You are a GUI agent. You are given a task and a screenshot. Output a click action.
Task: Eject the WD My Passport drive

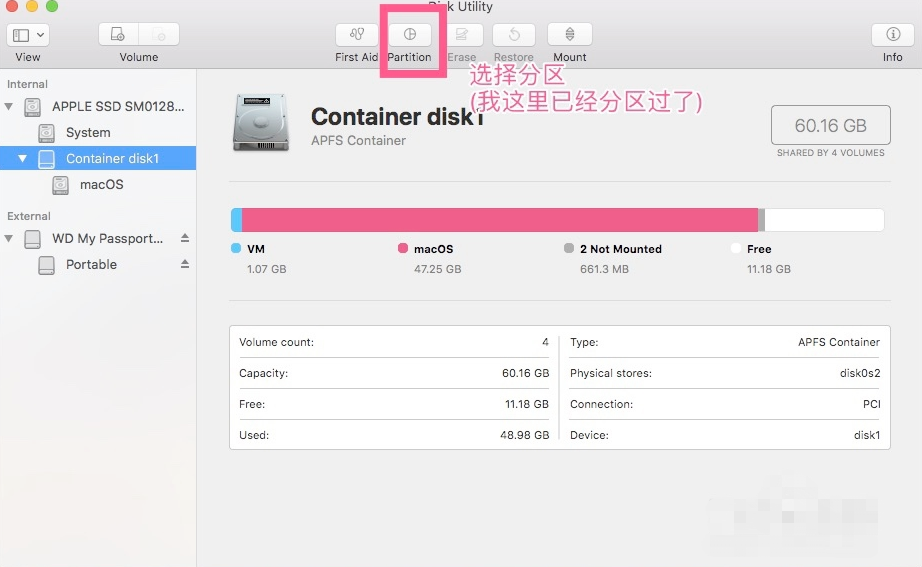[185, 239]
